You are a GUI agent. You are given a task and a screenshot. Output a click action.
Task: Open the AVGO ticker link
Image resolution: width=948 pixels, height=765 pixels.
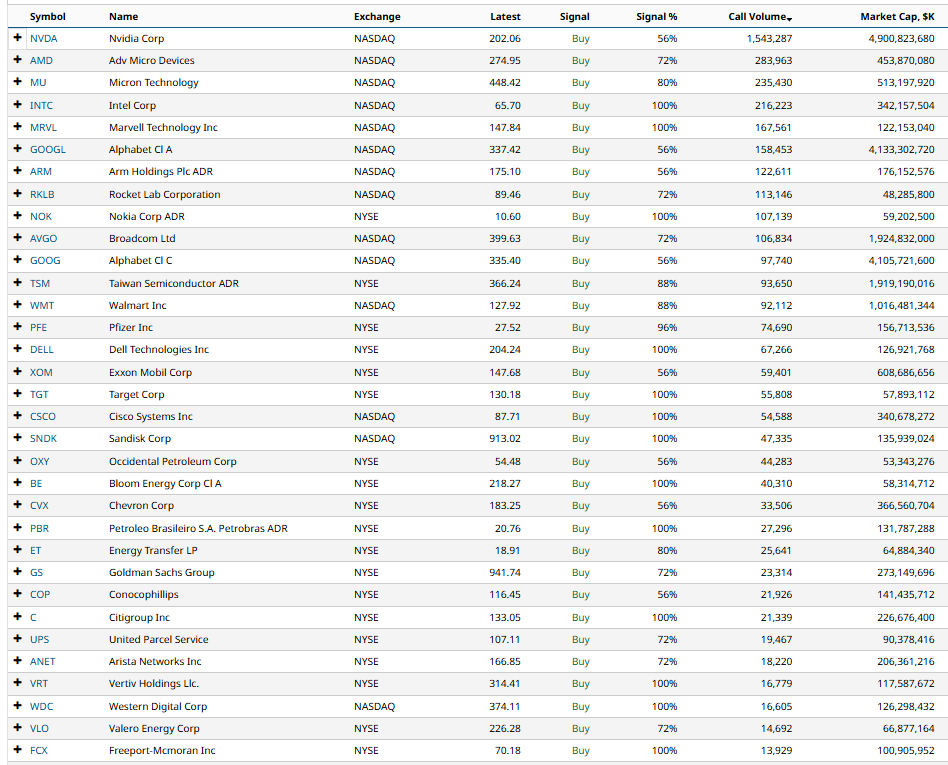(43, 238)
